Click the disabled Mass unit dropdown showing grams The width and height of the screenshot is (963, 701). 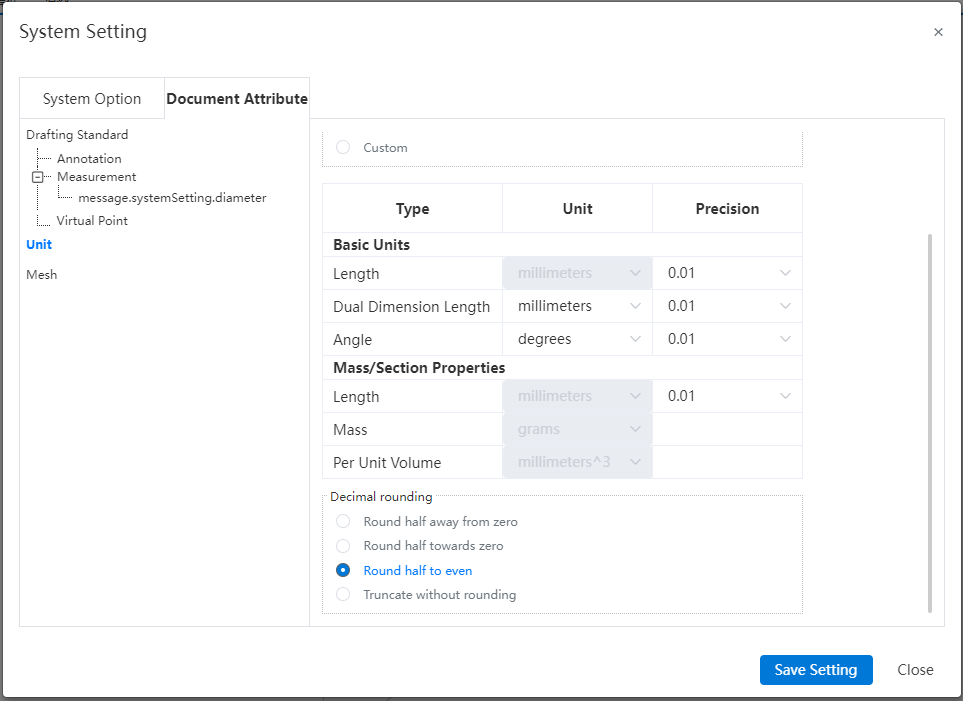pos(577,429)
